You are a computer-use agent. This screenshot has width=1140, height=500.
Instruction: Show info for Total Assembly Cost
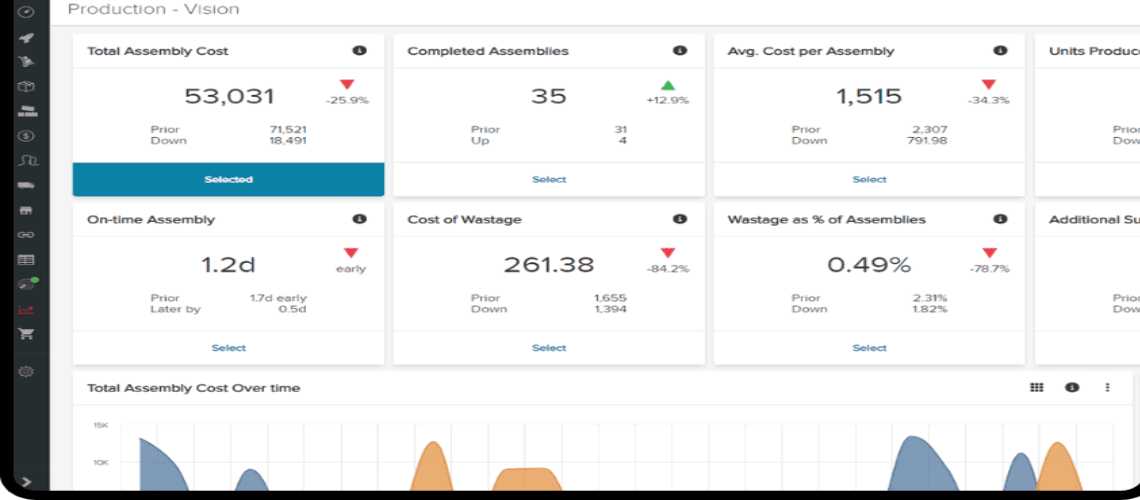(x=359, y=51)
